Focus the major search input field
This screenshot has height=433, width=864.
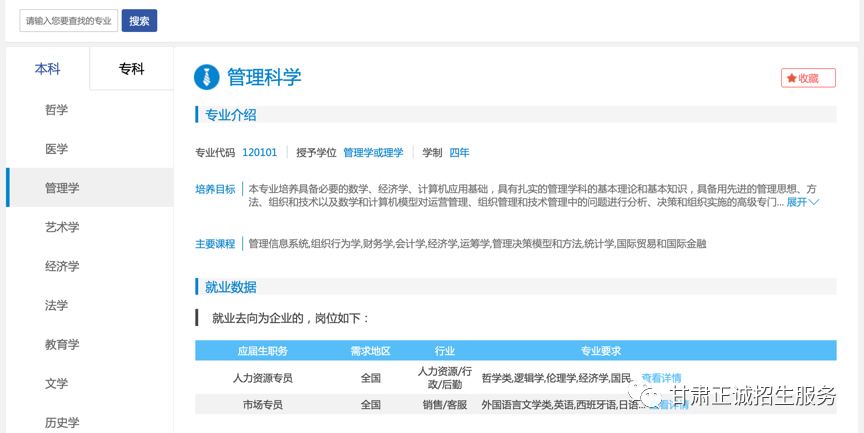(x=68, y=21)
